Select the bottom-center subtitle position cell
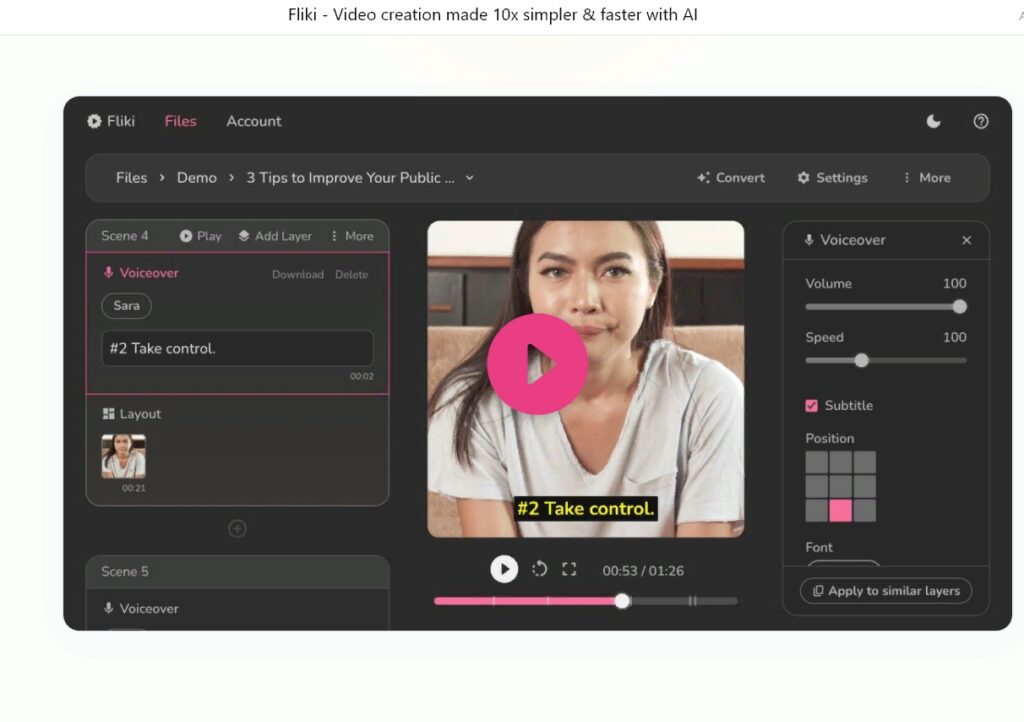The width and height of the screenshot is (1024, 722). pos(841,510)
